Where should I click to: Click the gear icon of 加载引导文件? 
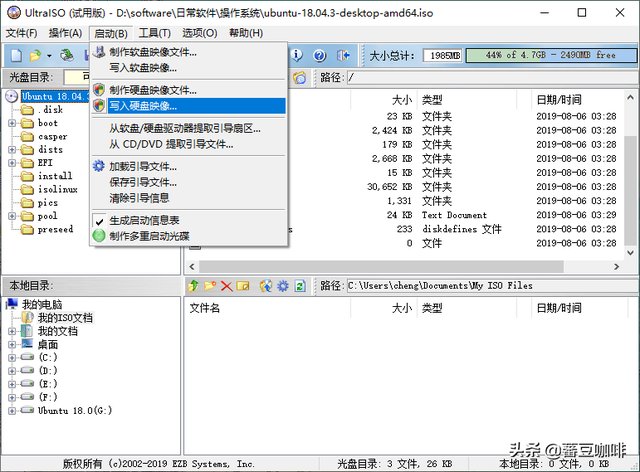click(99, 166)
